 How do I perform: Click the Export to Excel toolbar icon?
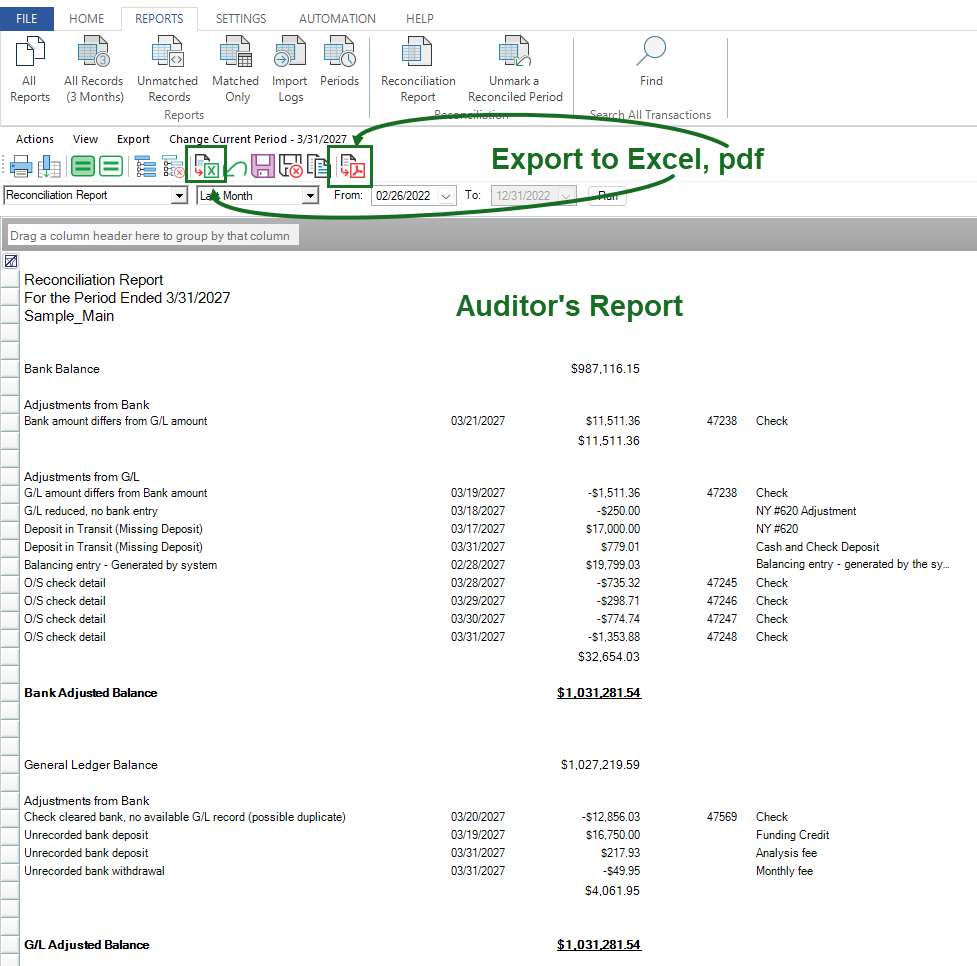coord(207,166)
